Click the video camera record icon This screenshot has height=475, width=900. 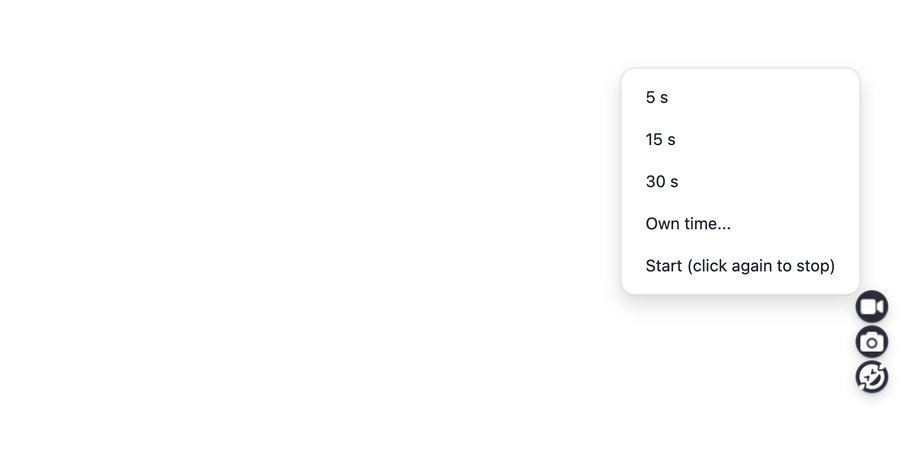coord(871,306)
